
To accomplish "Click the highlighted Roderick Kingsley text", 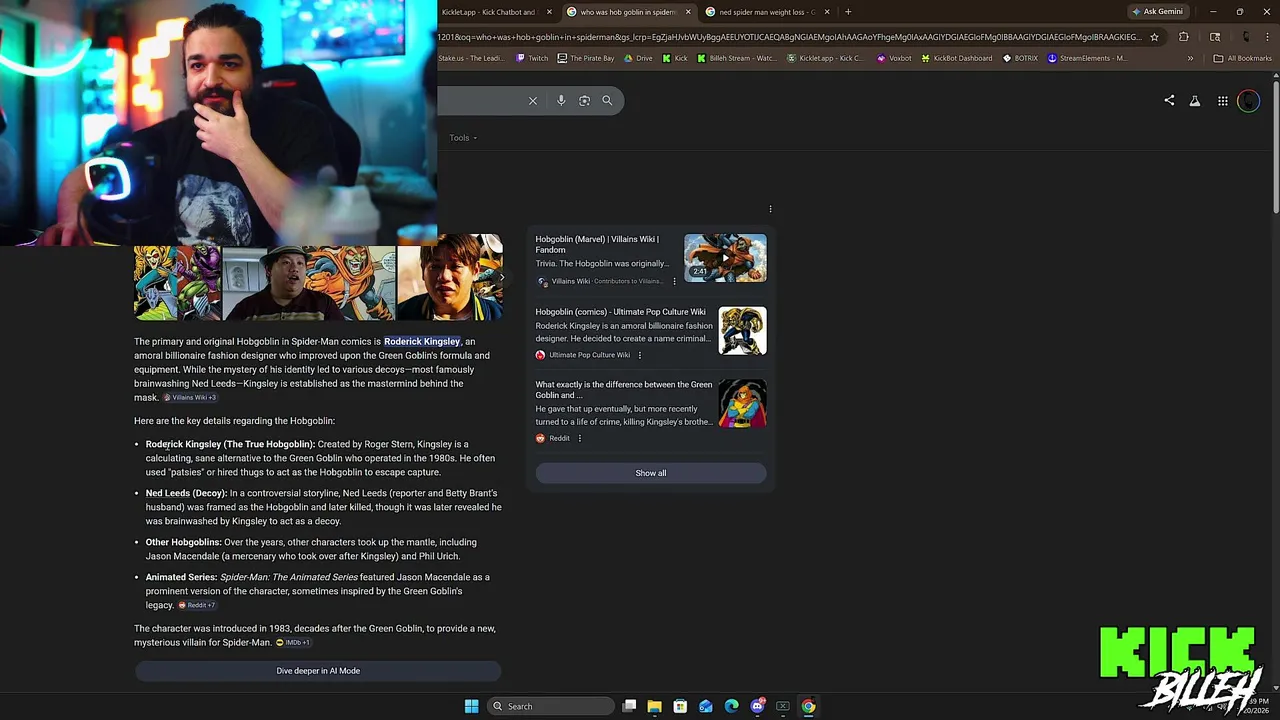I will pos(422,342).
